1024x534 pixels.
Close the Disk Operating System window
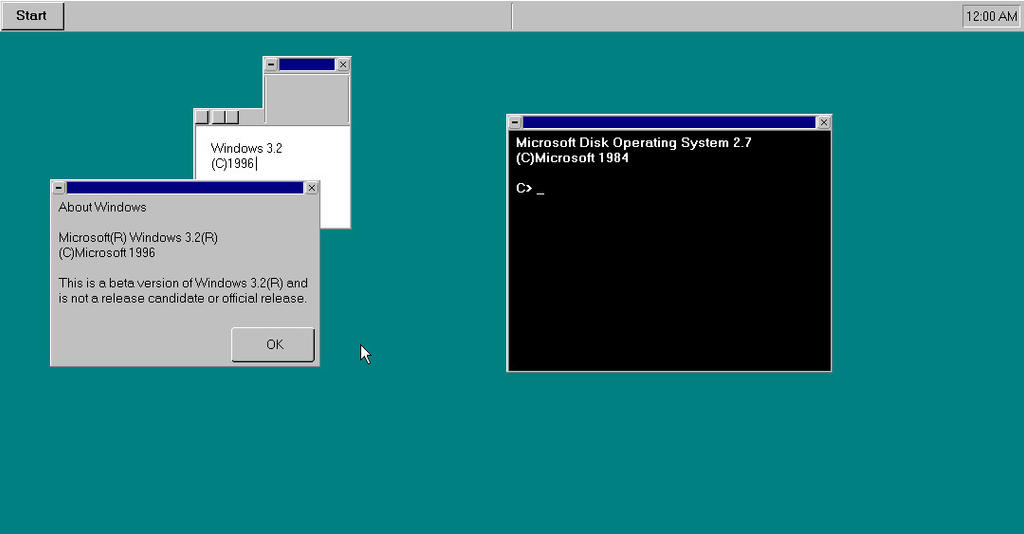coord(824,122)
